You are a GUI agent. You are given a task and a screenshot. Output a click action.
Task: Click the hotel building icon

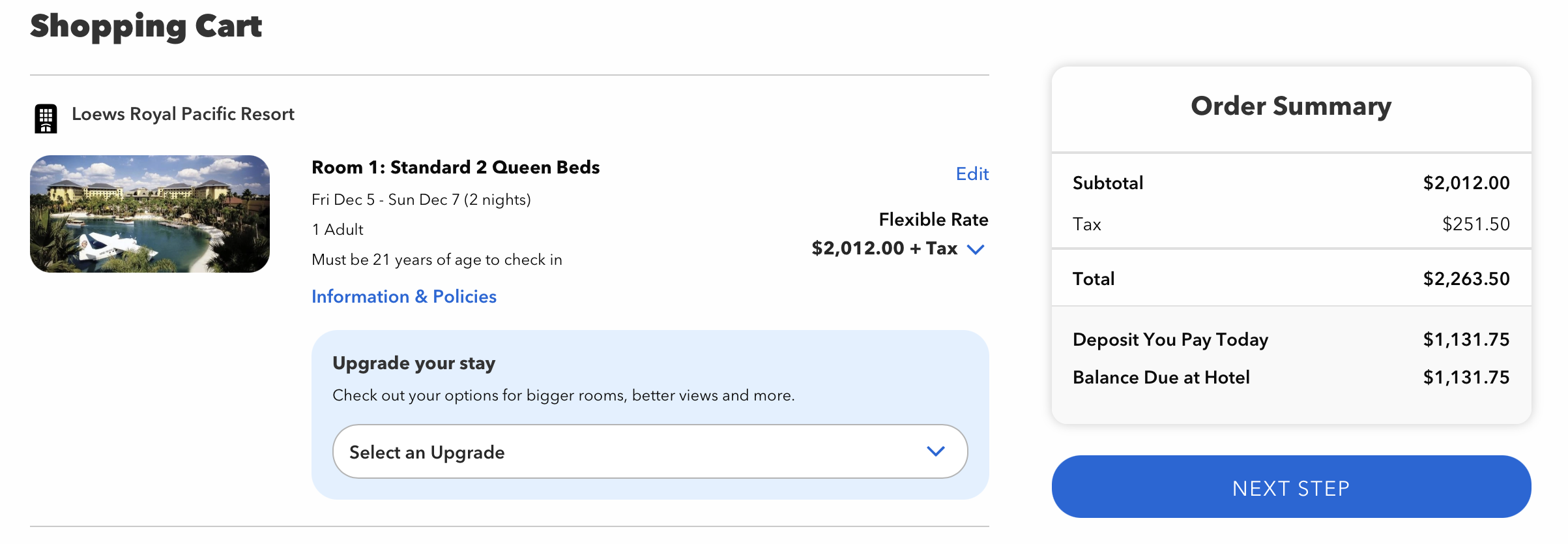[x=46, y=119]
